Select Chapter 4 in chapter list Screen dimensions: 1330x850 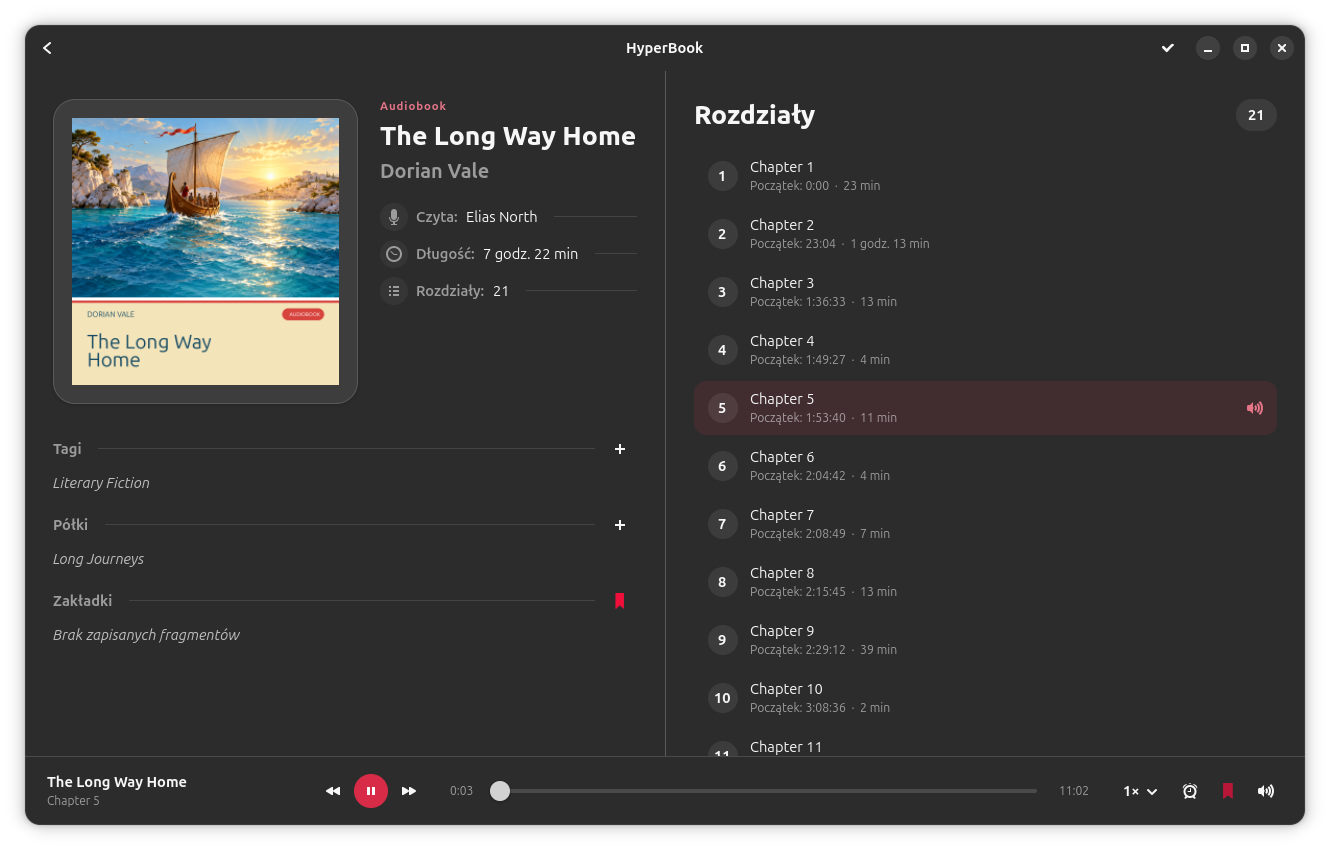(x=985, y=350)
